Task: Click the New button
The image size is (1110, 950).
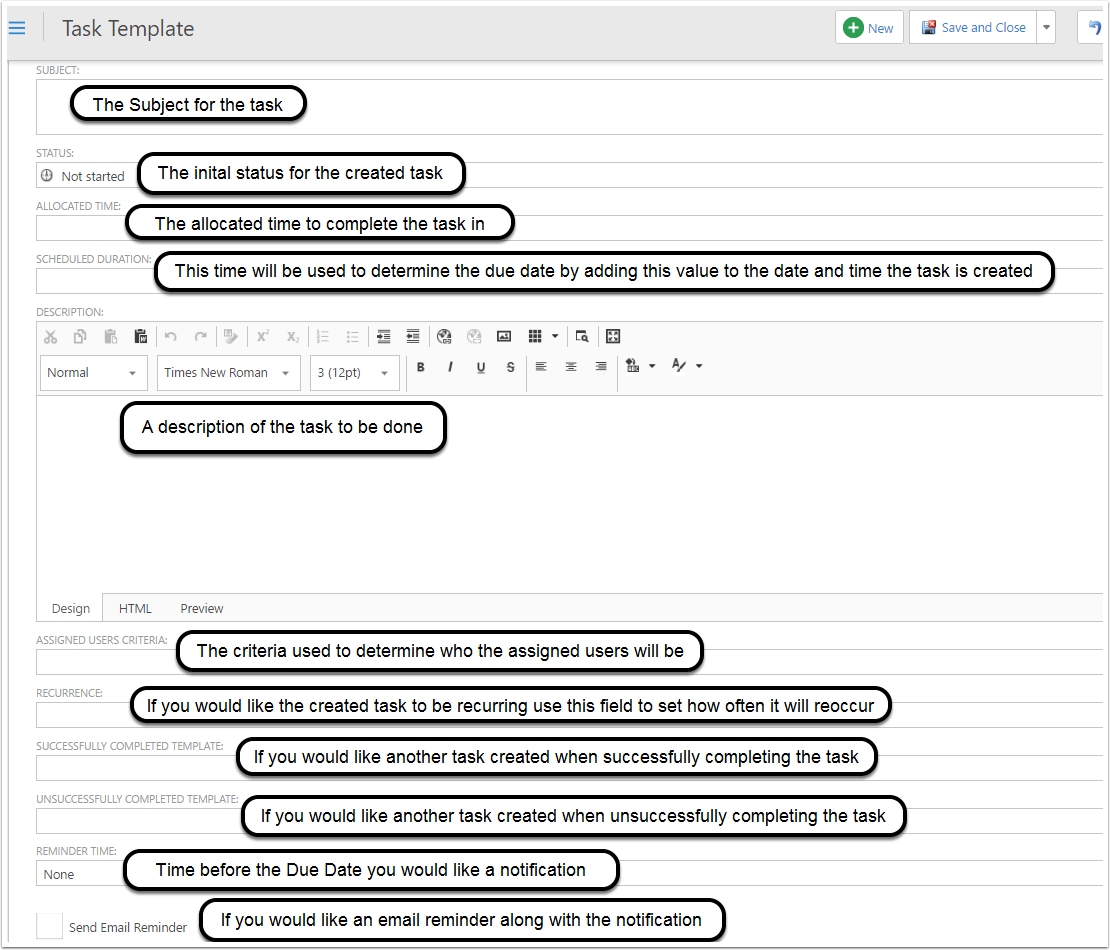Action: click(869, 28)
